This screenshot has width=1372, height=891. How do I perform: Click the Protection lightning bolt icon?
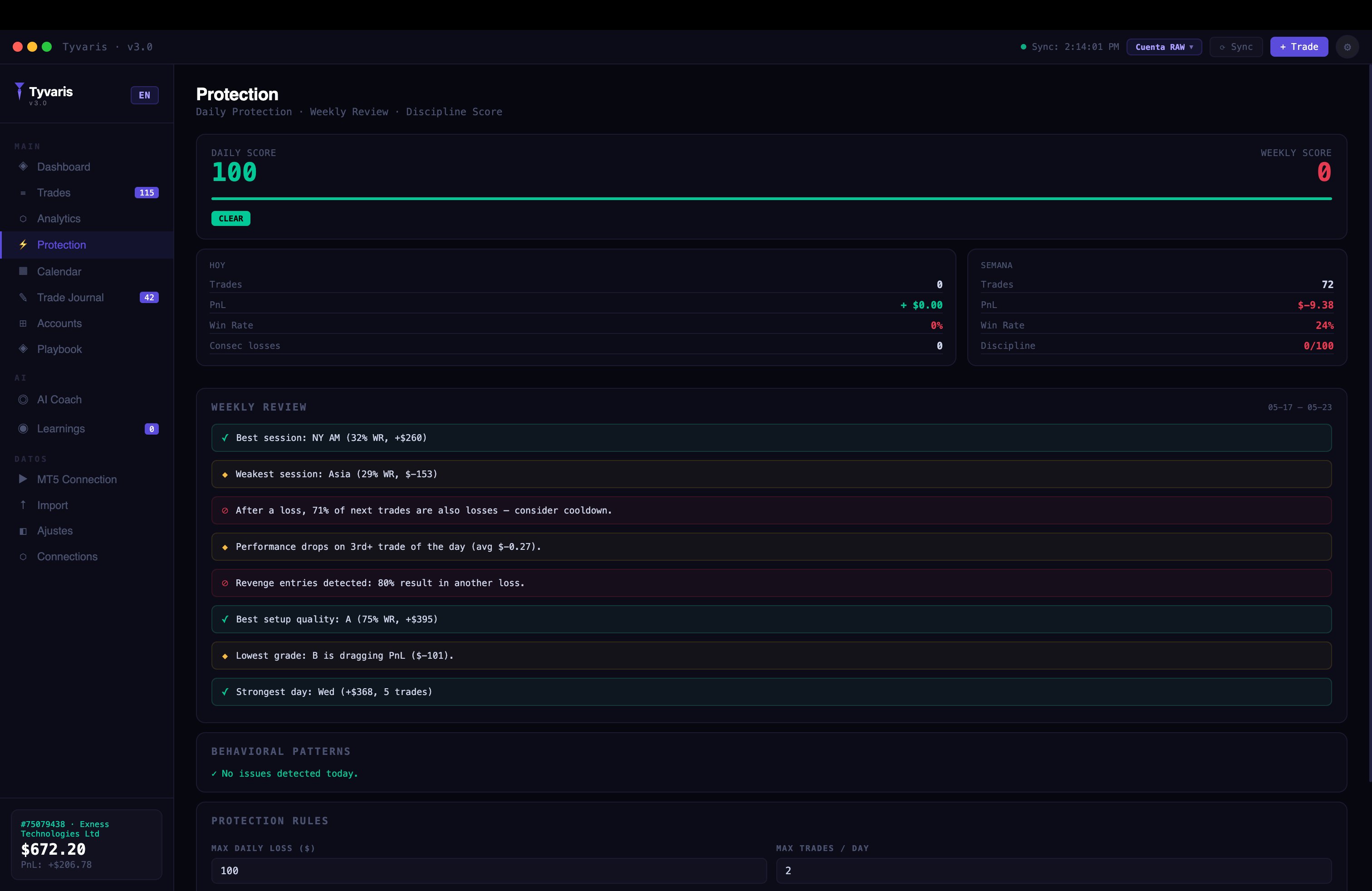click(x=23, y=245)
